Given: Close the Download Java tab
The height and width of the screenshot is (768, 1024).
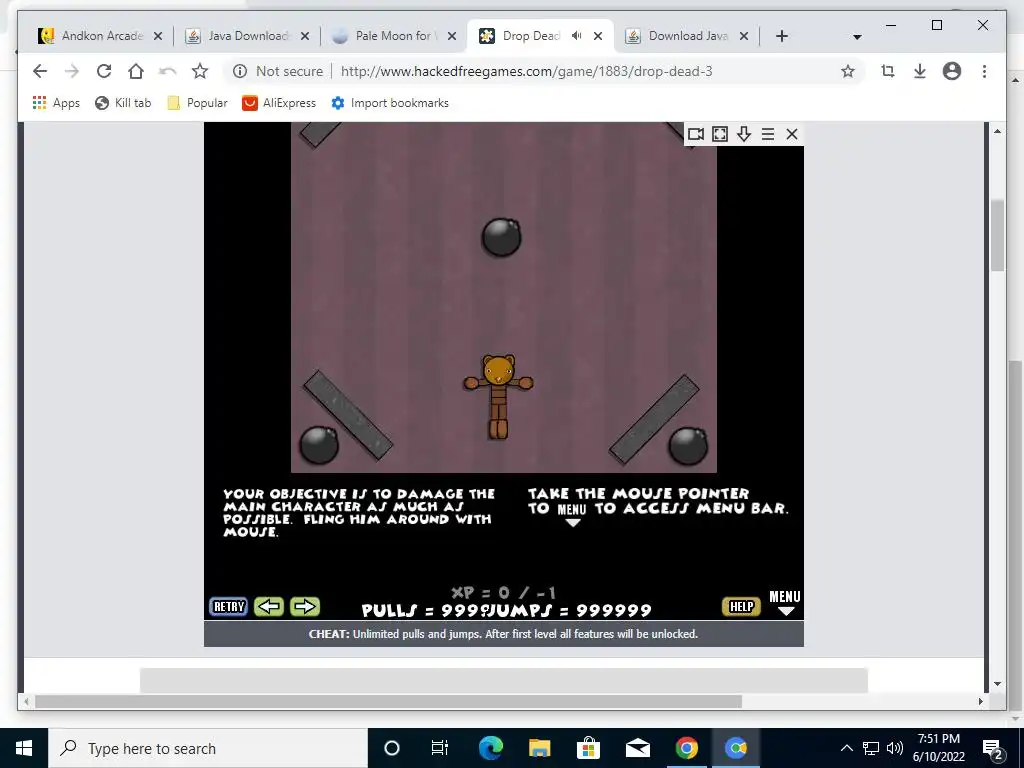Looking at the screenshot, I should click(x=744, y=37).
